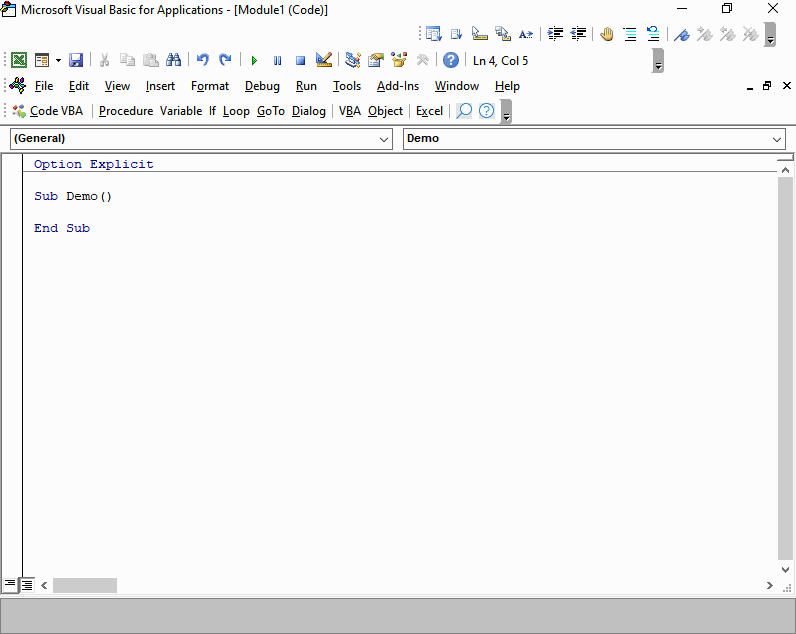Toggle Bookmark with the blue flag icon
Viewport: 796px width, 634px height.
(681, 35)
